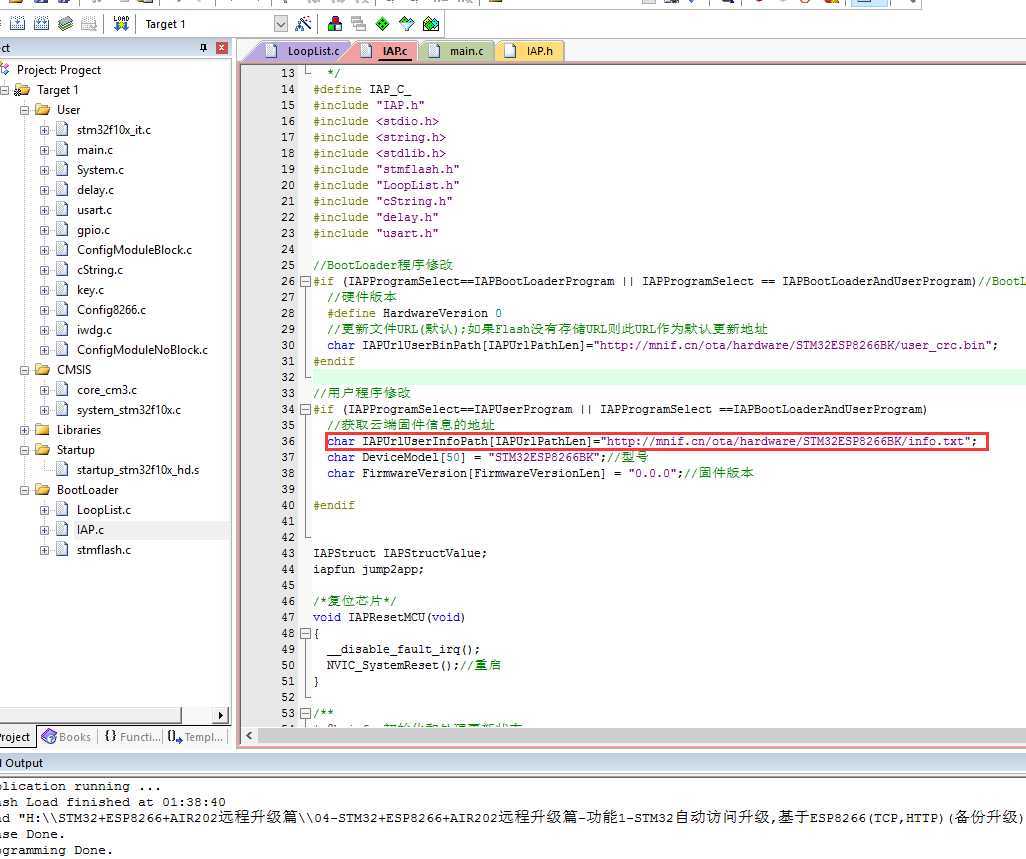Select Config8266.c in project tree
Viewport: 1026px width, 859px height.
[x=111, y=310]
